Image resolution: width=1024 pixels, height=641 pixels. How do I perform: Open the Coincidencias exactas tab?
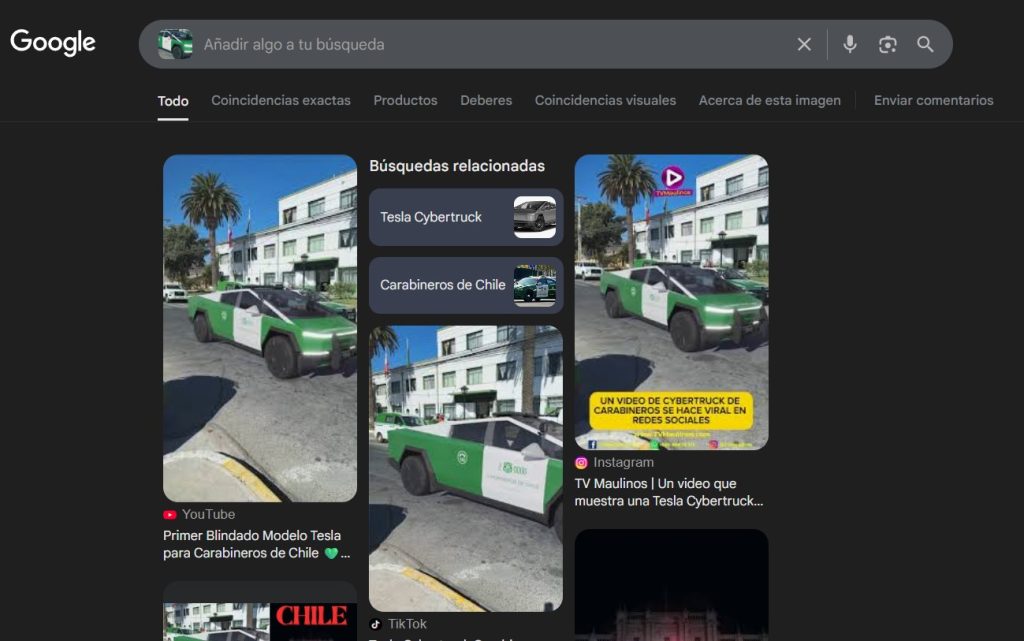coord(281,101)
